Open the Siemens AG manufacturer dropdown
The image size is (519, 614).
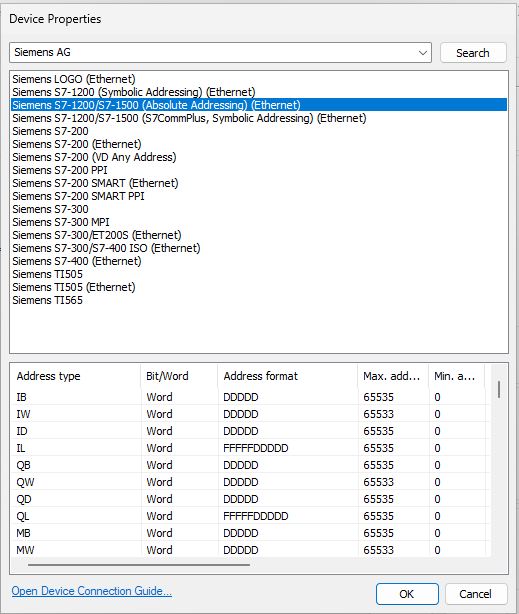[220, 52]
